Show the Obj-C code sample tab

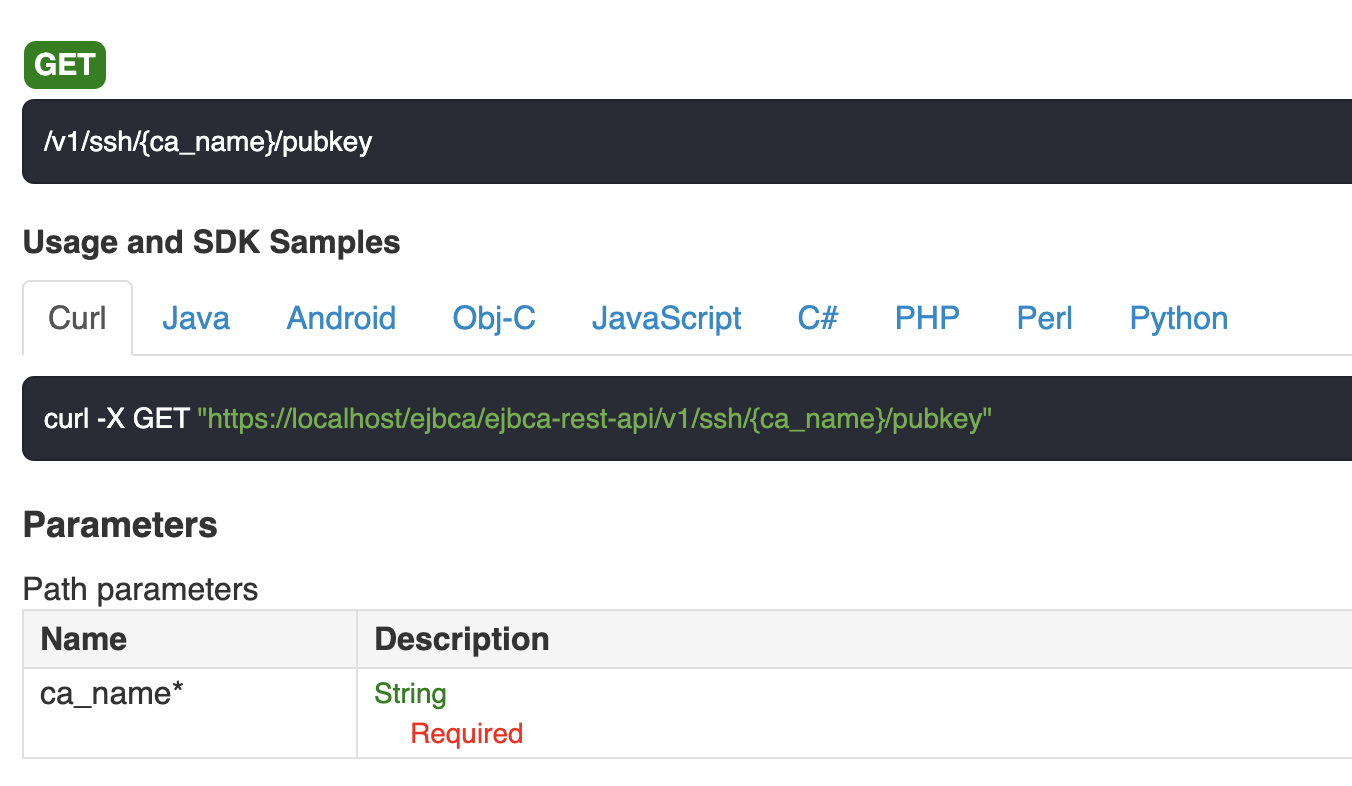[494, 318]
